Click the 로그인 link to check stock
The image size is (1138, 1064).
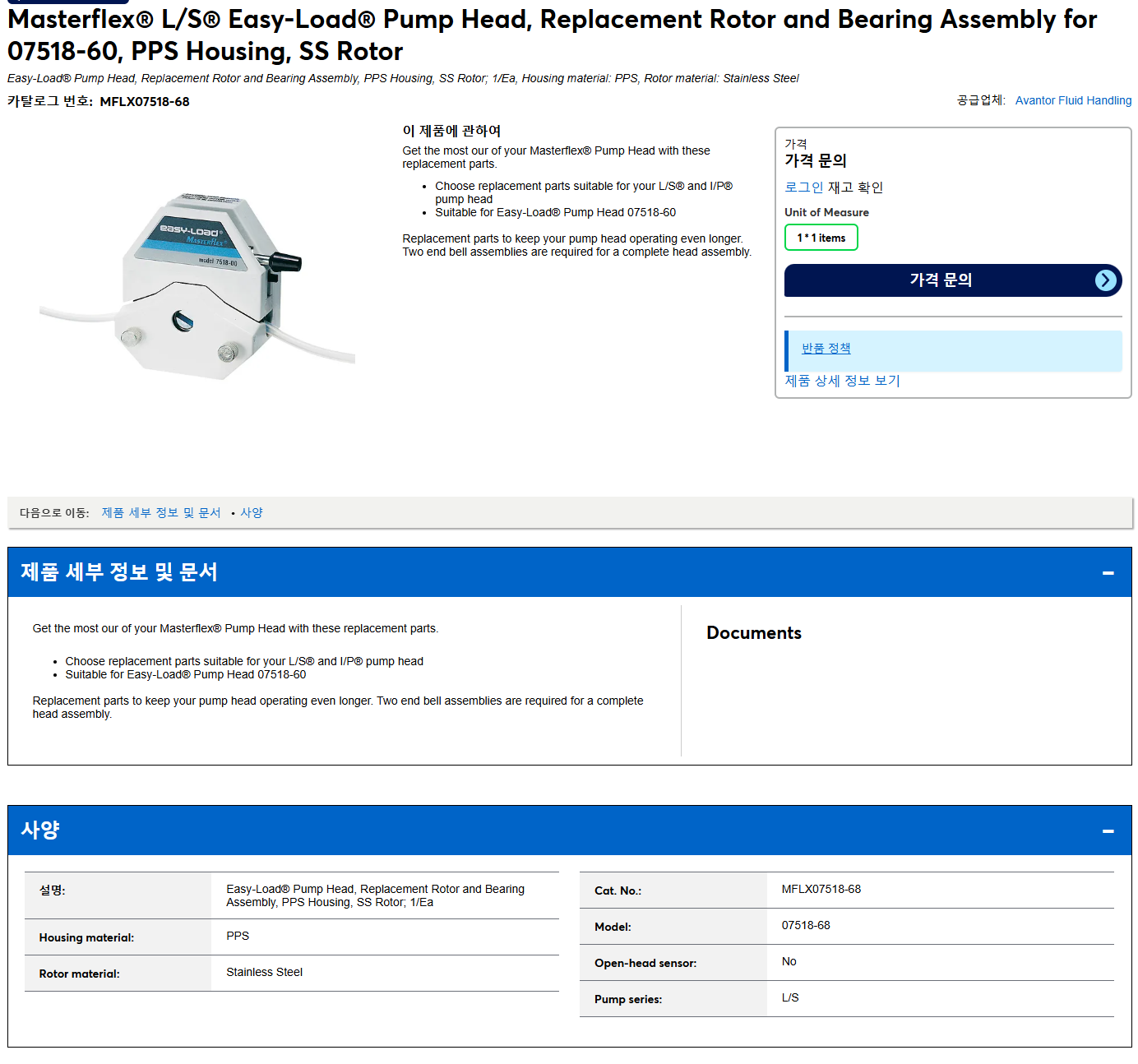point(803,187)
